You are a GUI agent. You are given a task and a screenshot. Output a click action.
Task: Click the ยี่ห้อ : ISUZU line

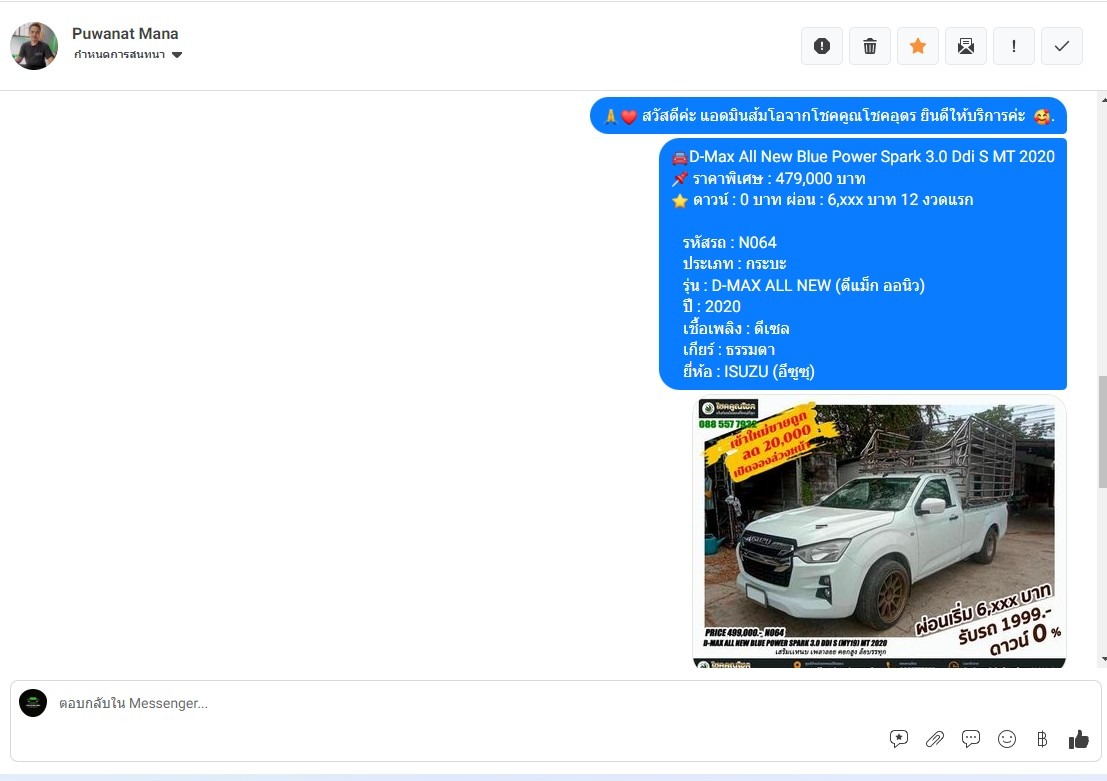pos(748,371)
